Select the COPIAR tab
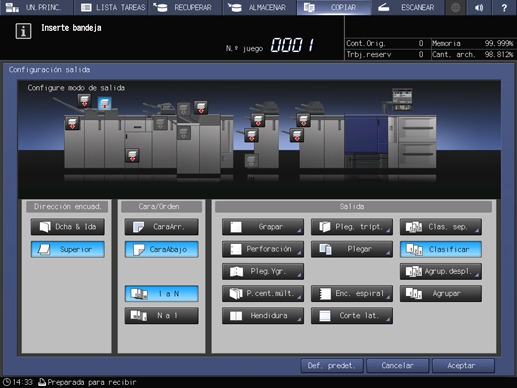The height and width of the screenshot is (388, 517). click(x=334, y=7)
